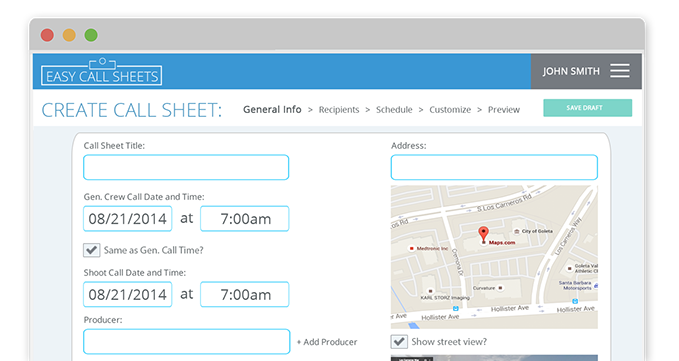Click the John Smith user name
Viewport: 679px width, 361px height.
coord(571,71)
